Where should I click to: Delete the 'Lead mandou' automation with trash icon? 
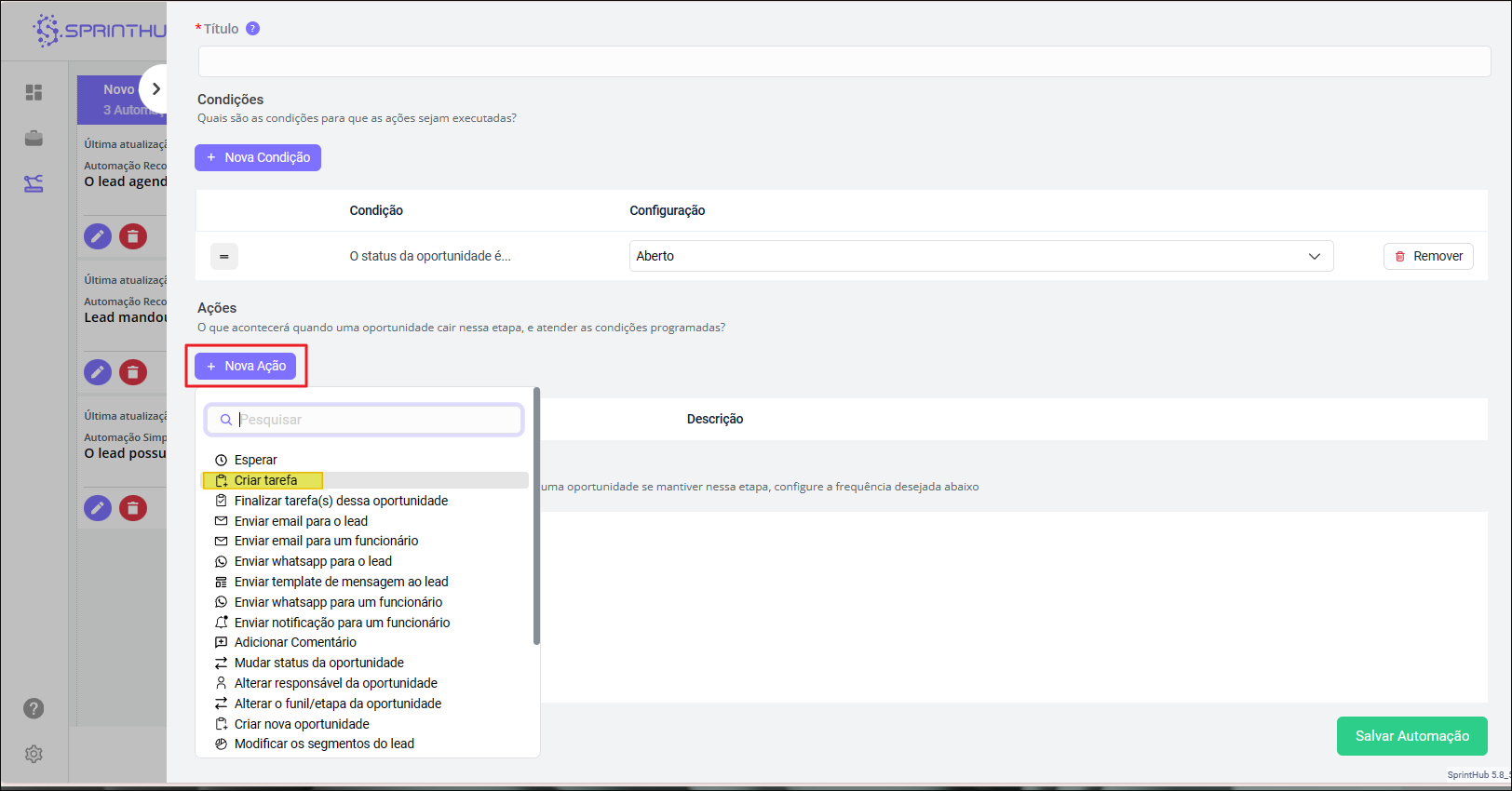pyautogui.click(x=133, y=372)
